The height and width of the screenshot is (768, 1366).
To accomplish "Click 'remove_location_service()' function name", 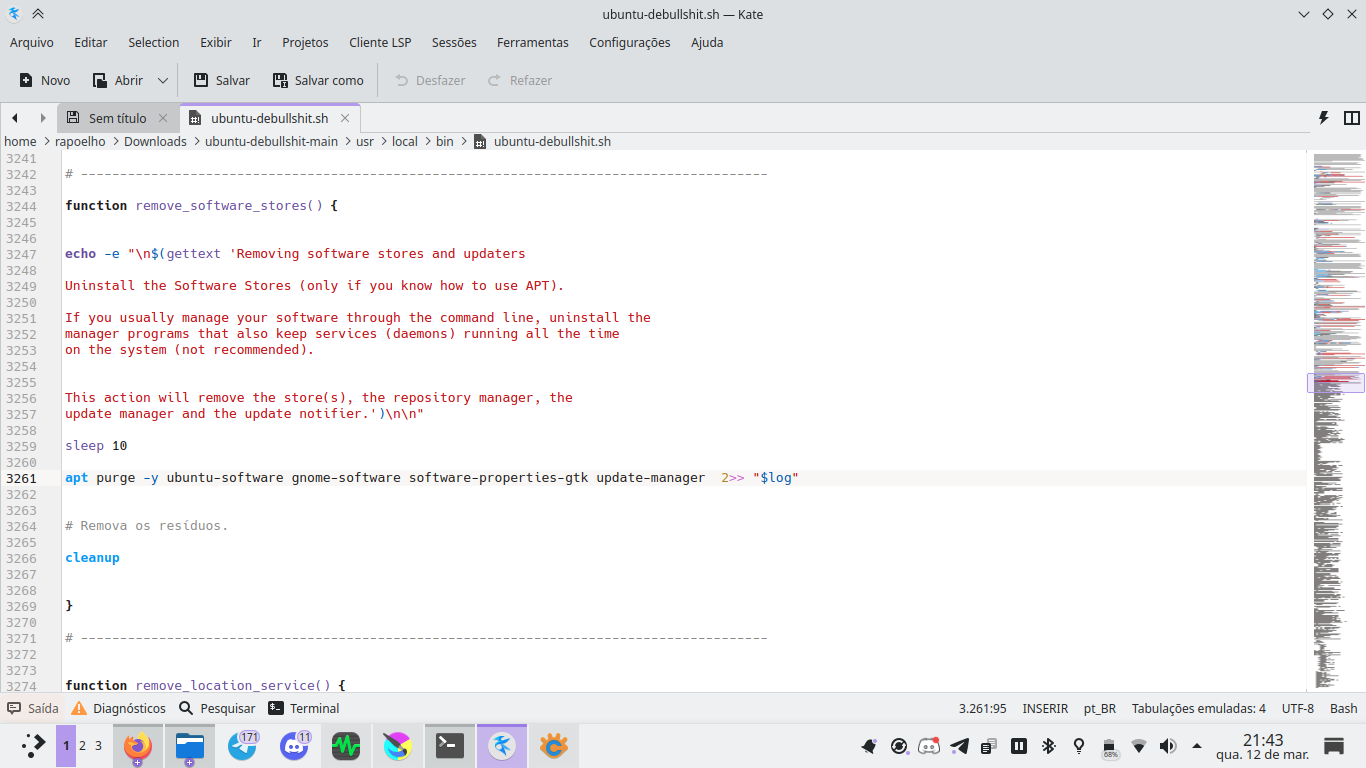I will [x=233, y=685].
